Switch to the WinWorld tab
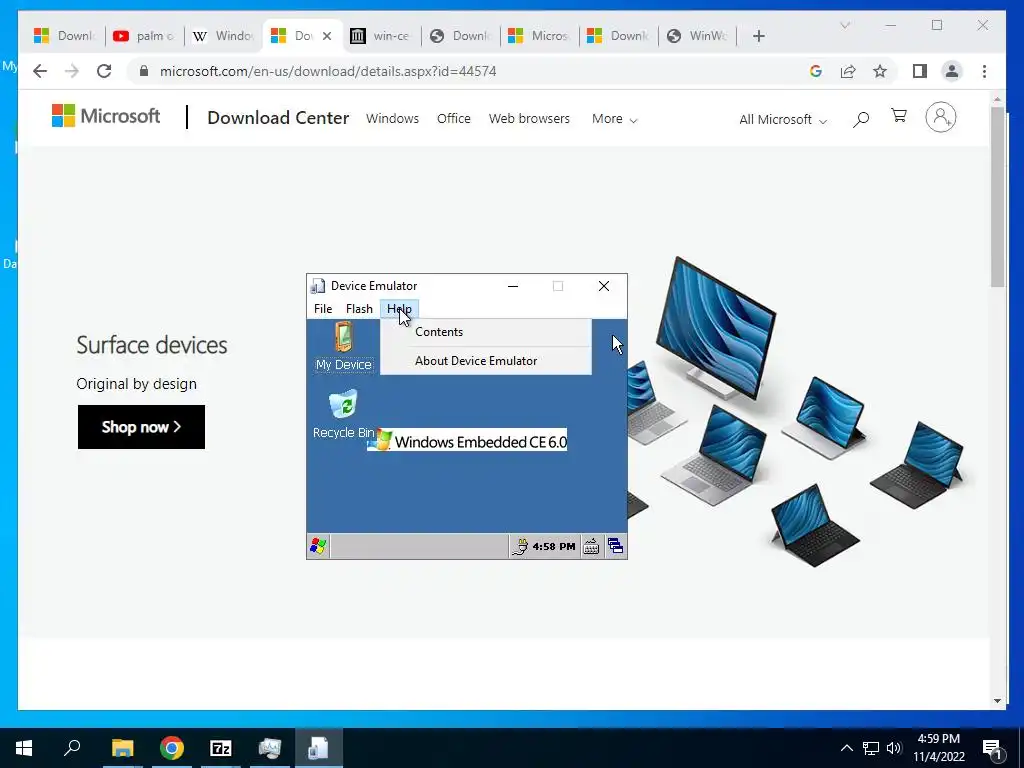 tap(697, 36)
